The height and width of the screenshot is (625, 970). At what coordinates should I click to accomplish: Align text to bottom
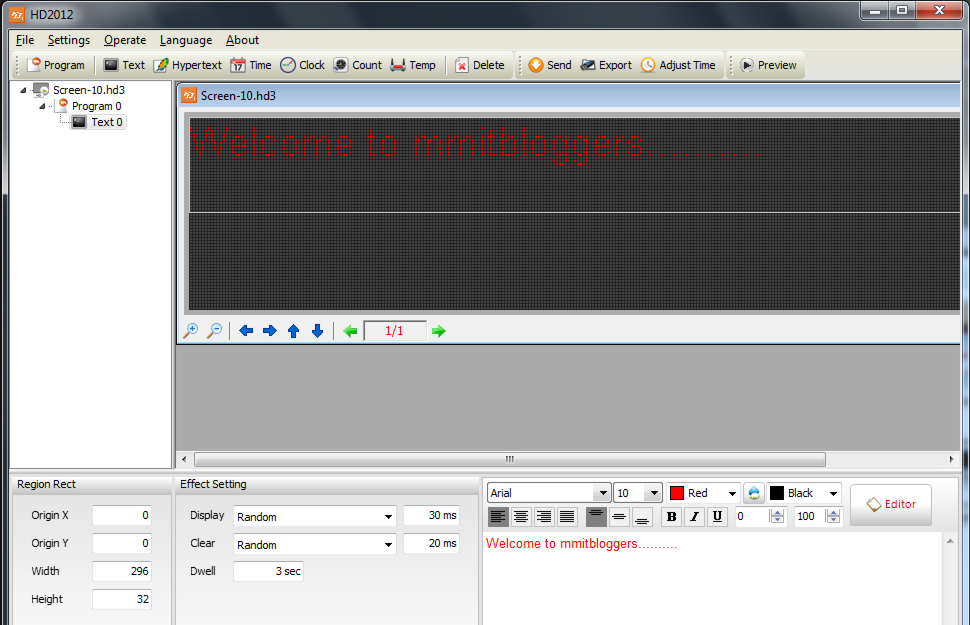[642, 516]
